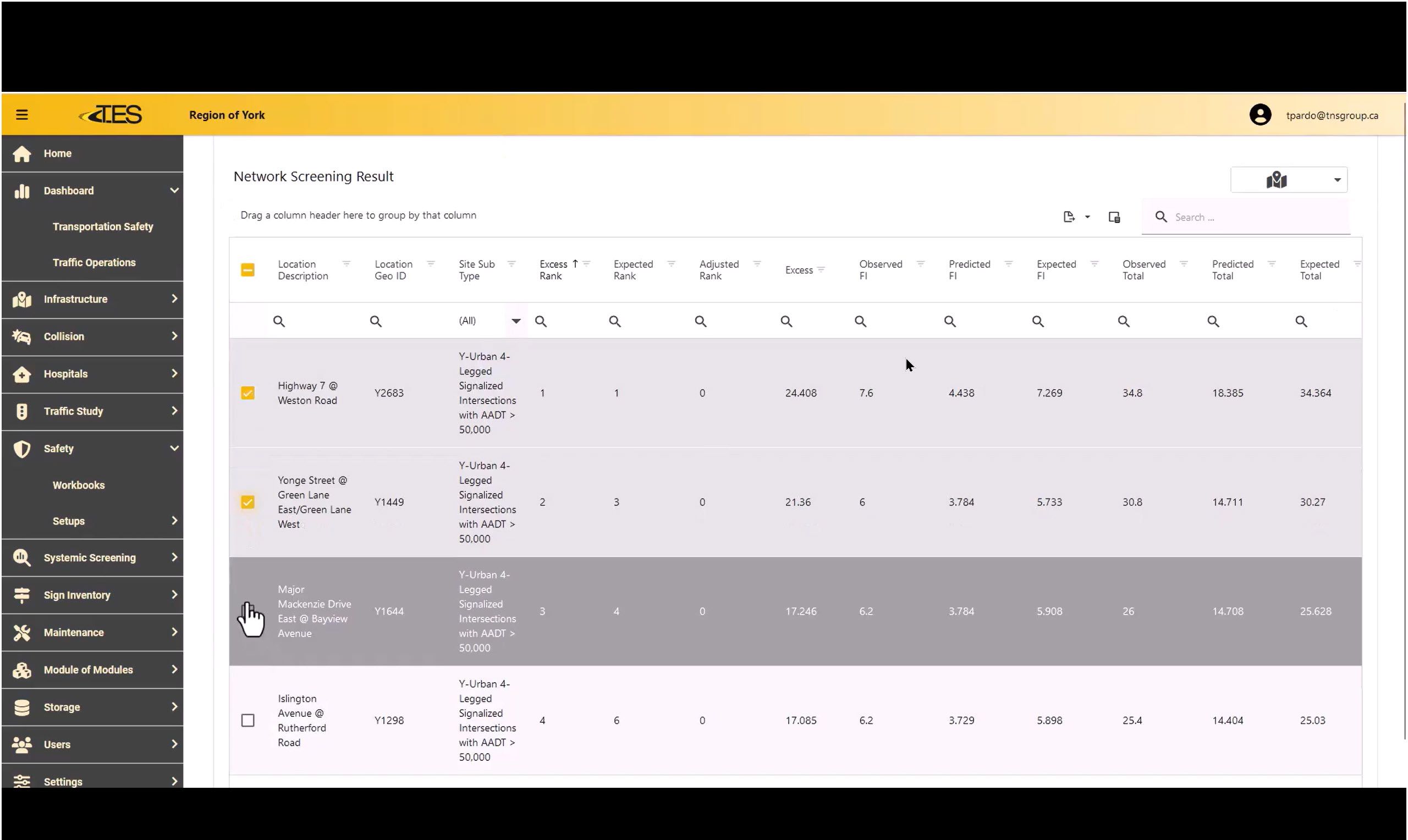Click the Search input field
This screenshot has height=840, width=1408.
tap(1257, 217)
